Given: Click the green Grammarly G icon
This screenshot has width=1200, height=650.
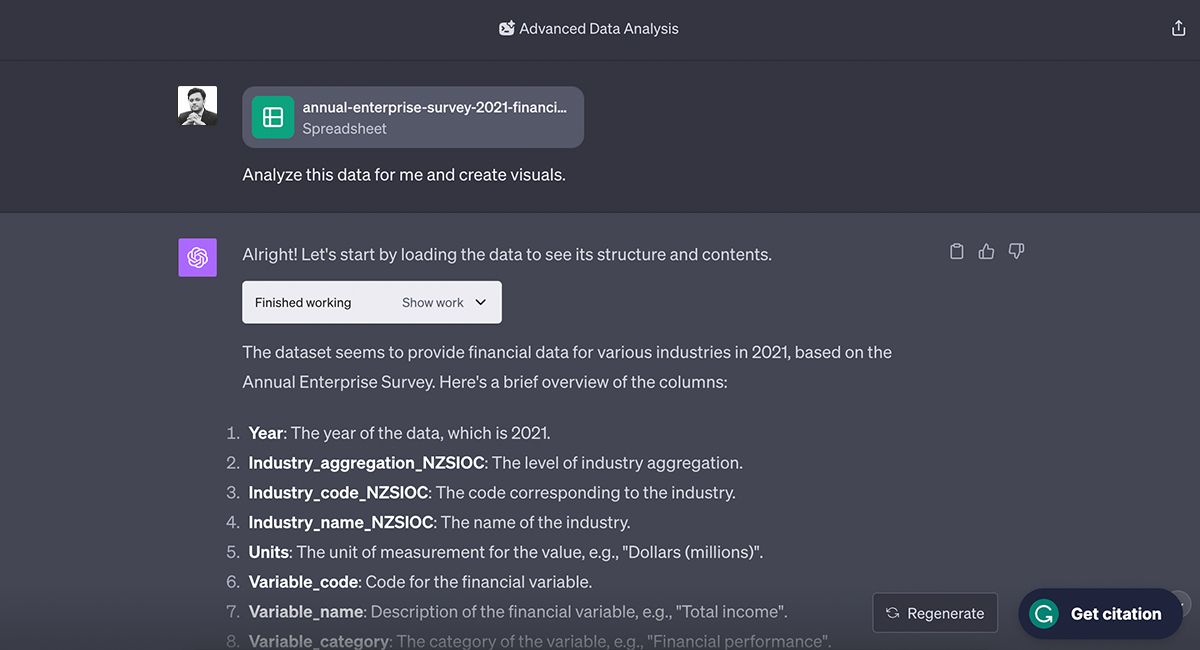Looking at the screenshot, I should tap(1044, 614).
